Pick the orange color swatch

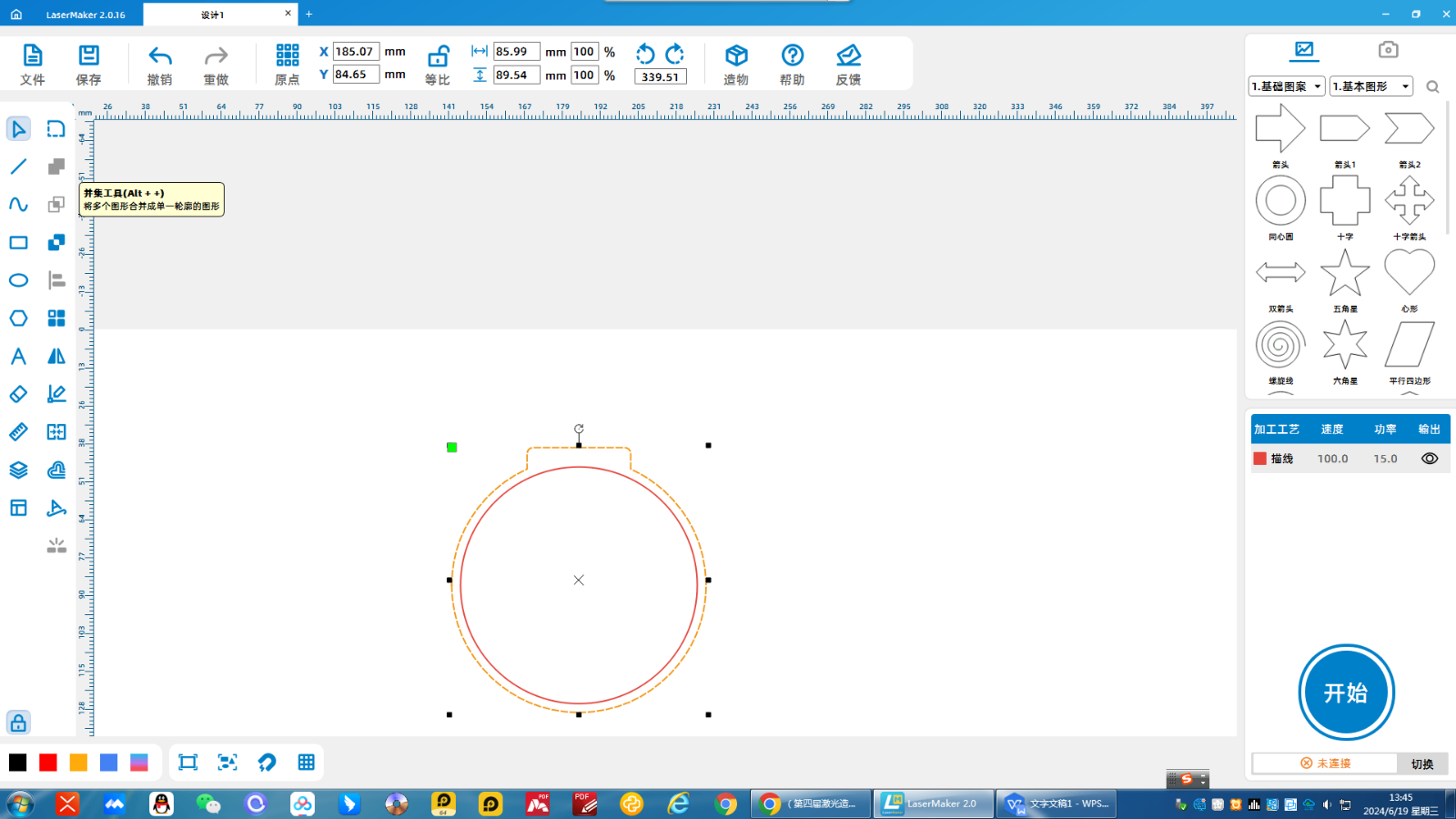79,763
